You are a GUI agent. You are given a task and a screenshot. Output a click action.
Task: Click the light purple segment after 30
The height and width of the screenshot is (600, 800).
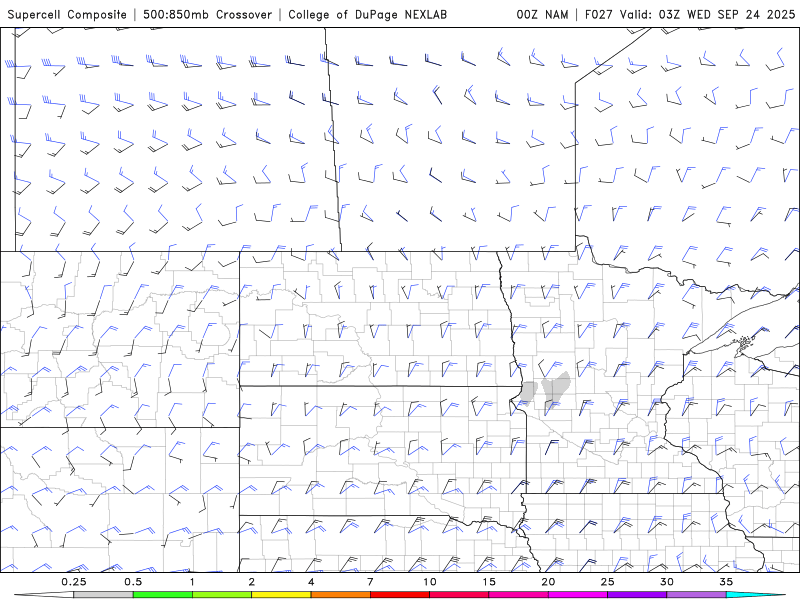pyautogui.click(x=696, y=595)
